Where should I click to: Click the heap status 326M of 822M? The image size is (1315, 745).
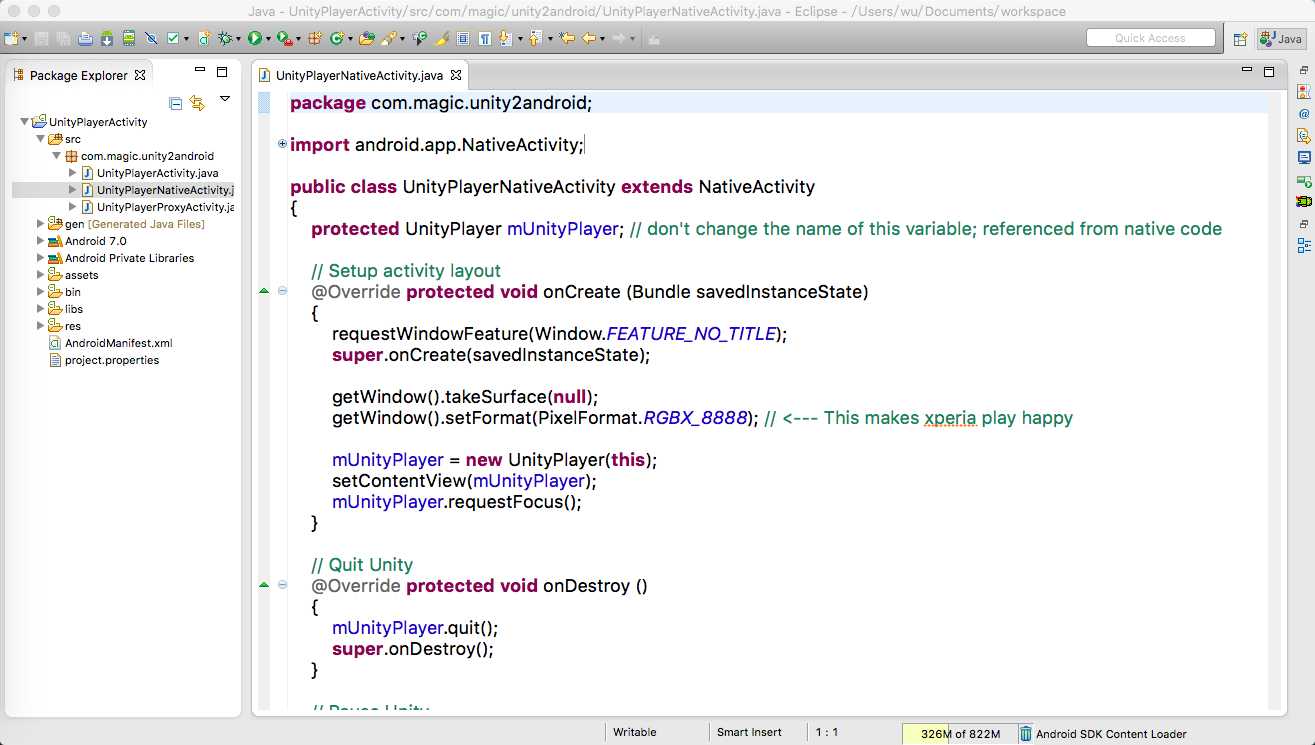[960, 733]
